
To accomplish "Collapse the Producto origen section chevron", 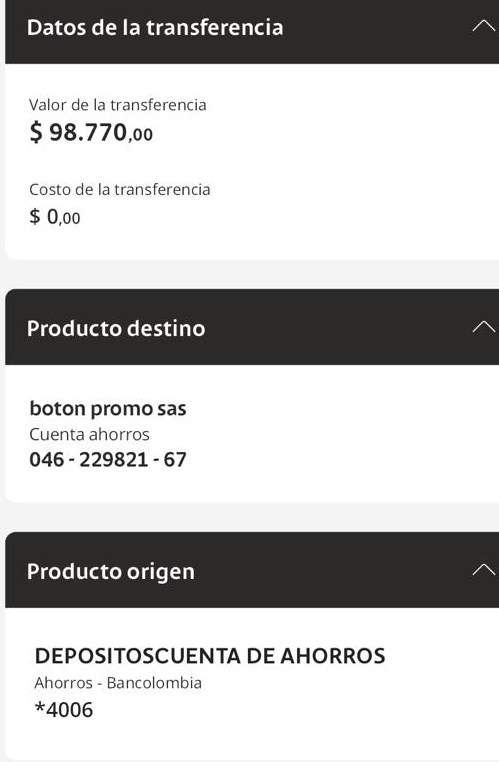I will click(483, 570).
